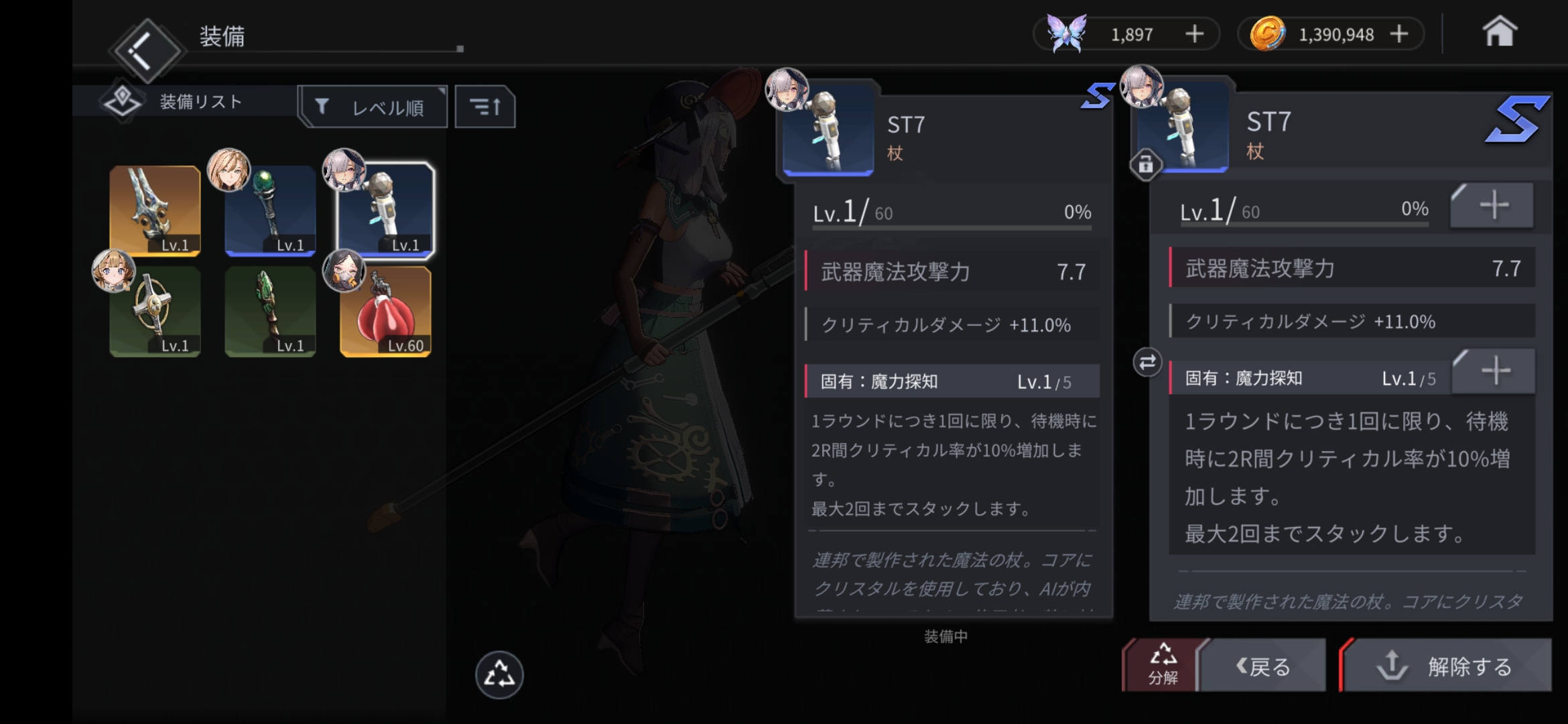Toggle sort order ascending/descending icon
Viewport: 1568px width, 724px height.
485,107
